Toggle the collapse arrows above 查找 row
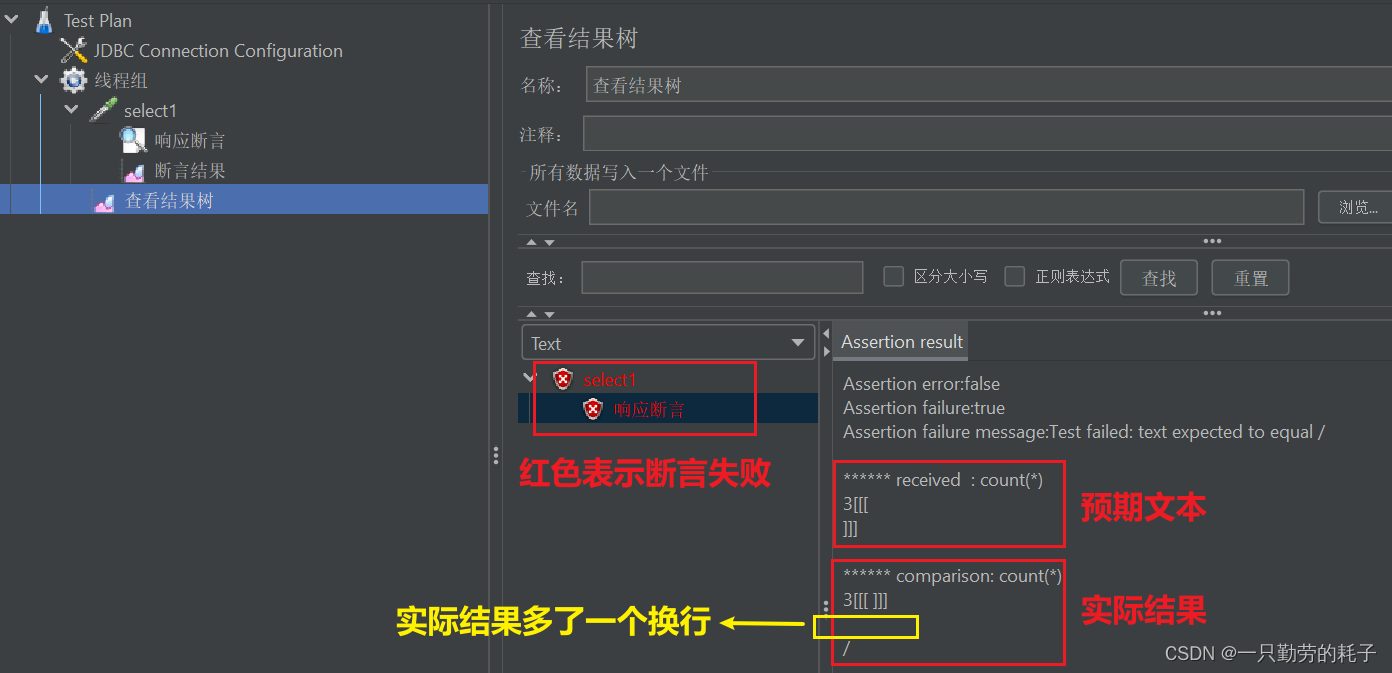 540,242
